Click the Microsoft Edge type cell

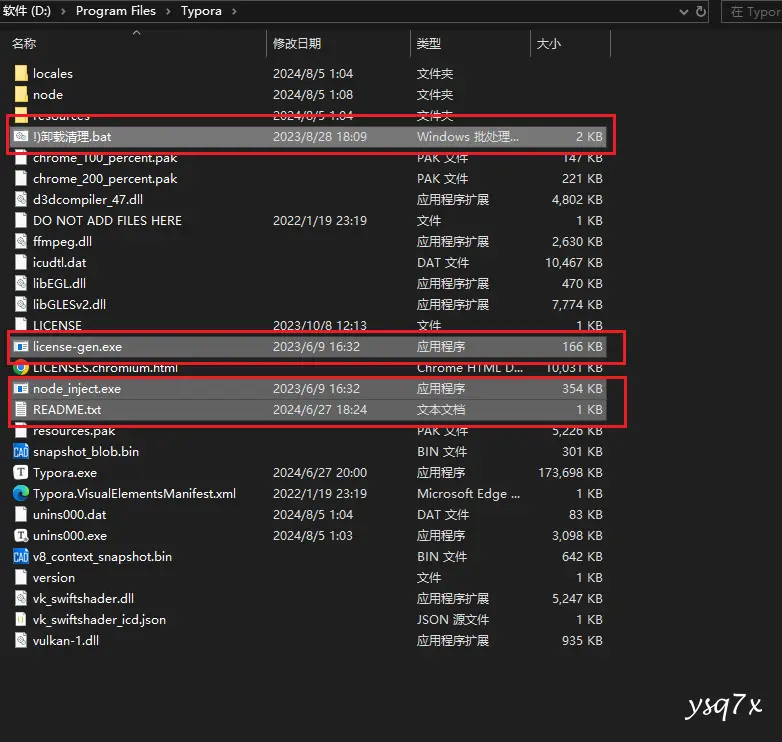[468, 494]
